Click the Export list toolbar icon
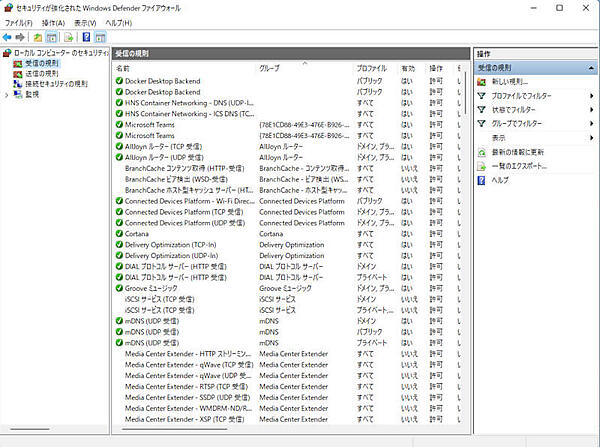The height and width of the screenshot is (447, 600). point(67,37)
